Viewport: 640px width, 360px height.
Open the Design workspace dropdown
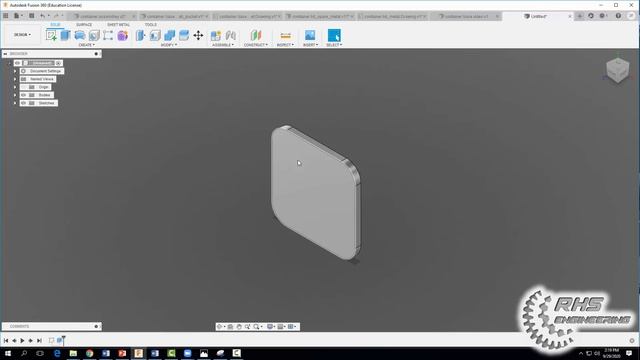(22, 35)
